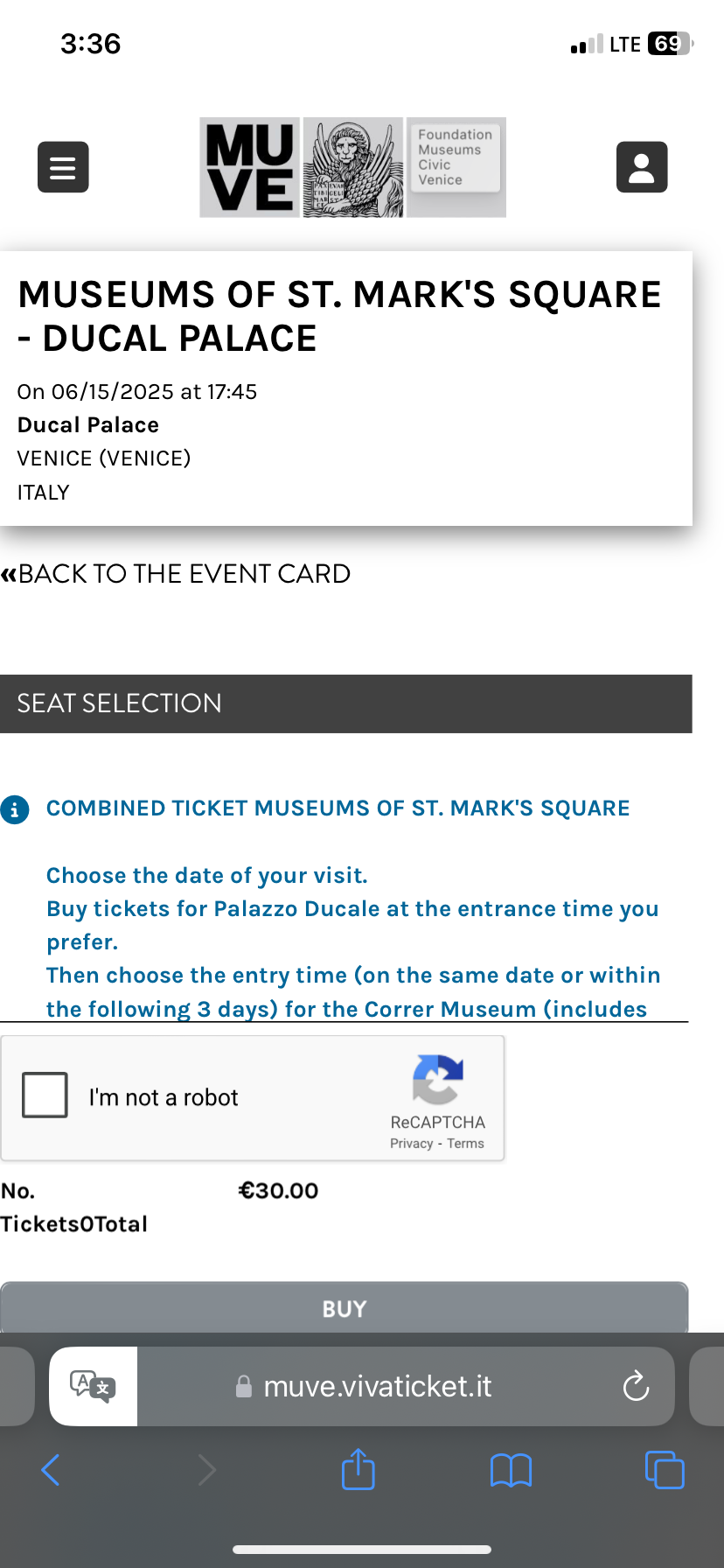Open the hamburger navigation menu
The width and height of the screenshot is (724, 1568).
(63, 166)
